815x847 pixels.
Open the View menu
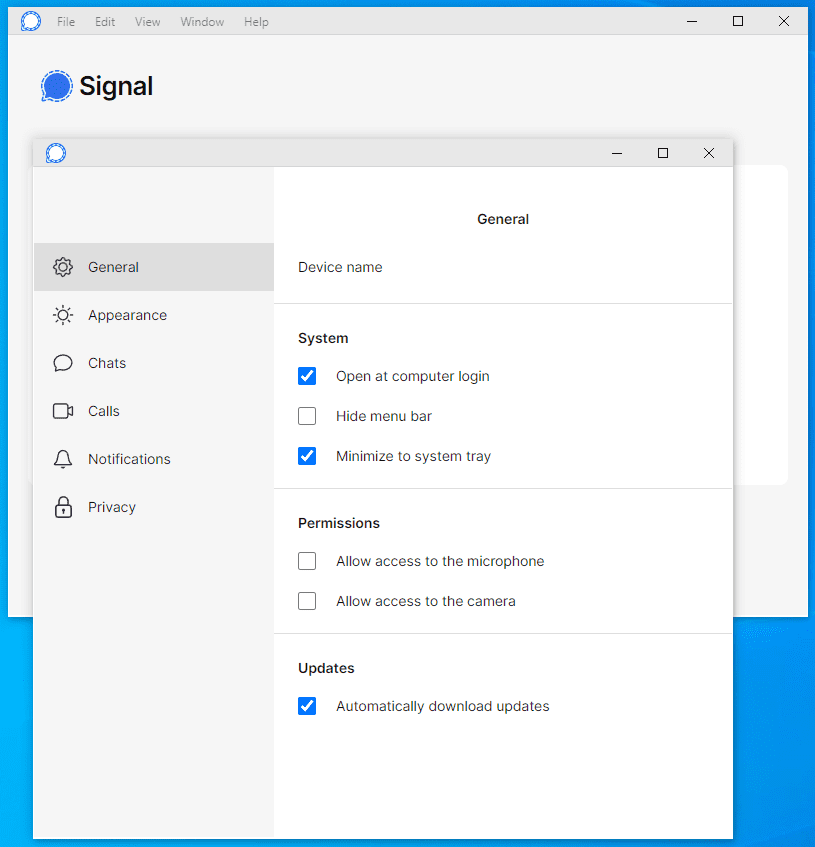(147, 22)
